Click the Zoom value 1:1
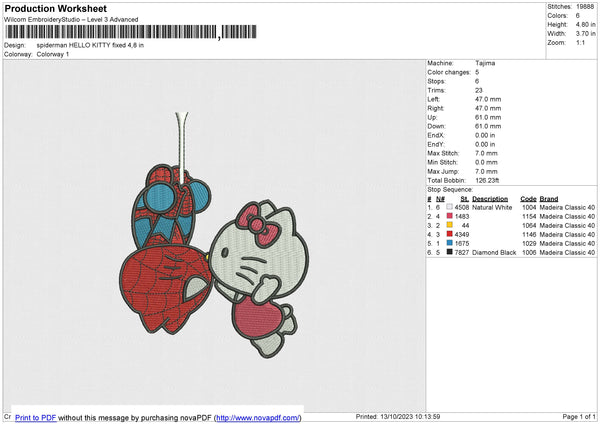 [580, 42]
